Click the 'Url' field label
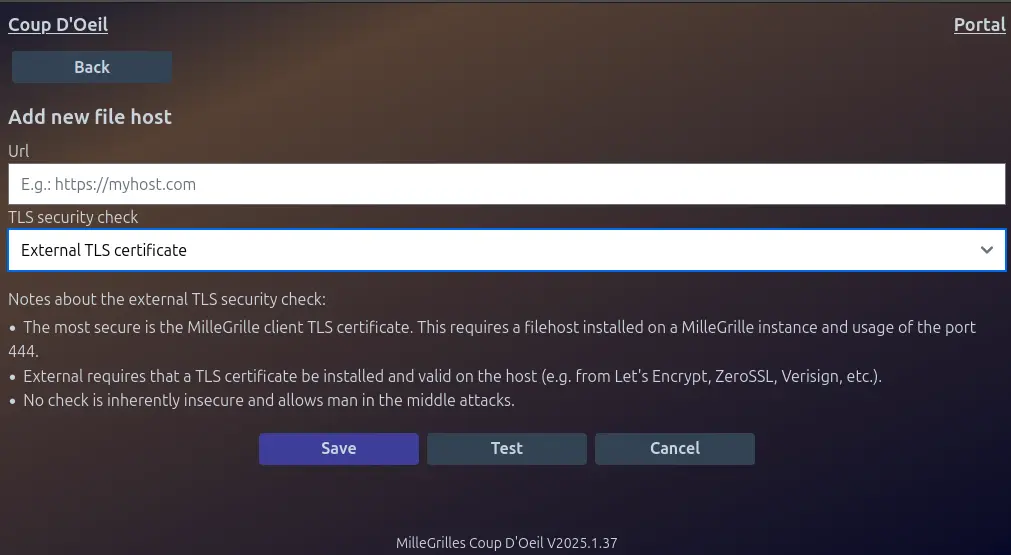 (19, 151)
